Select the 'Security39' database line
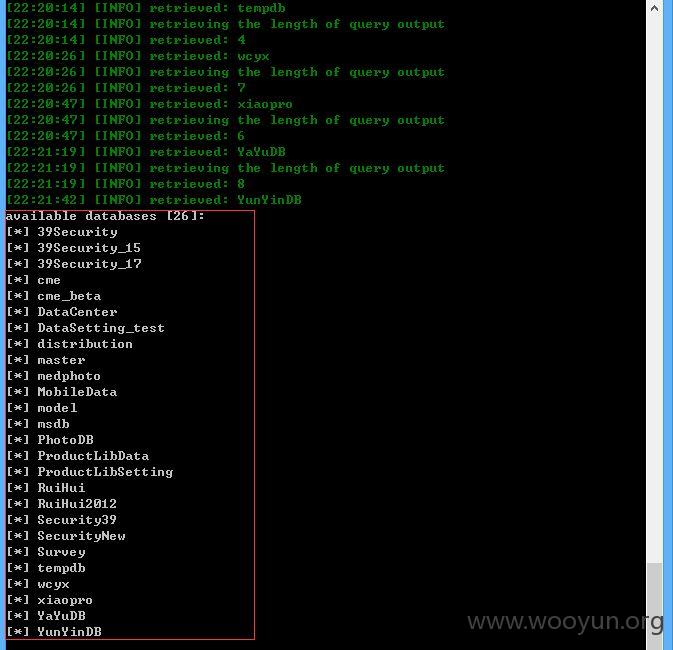The height and width of the screenshot is (650, 673). 62,520
